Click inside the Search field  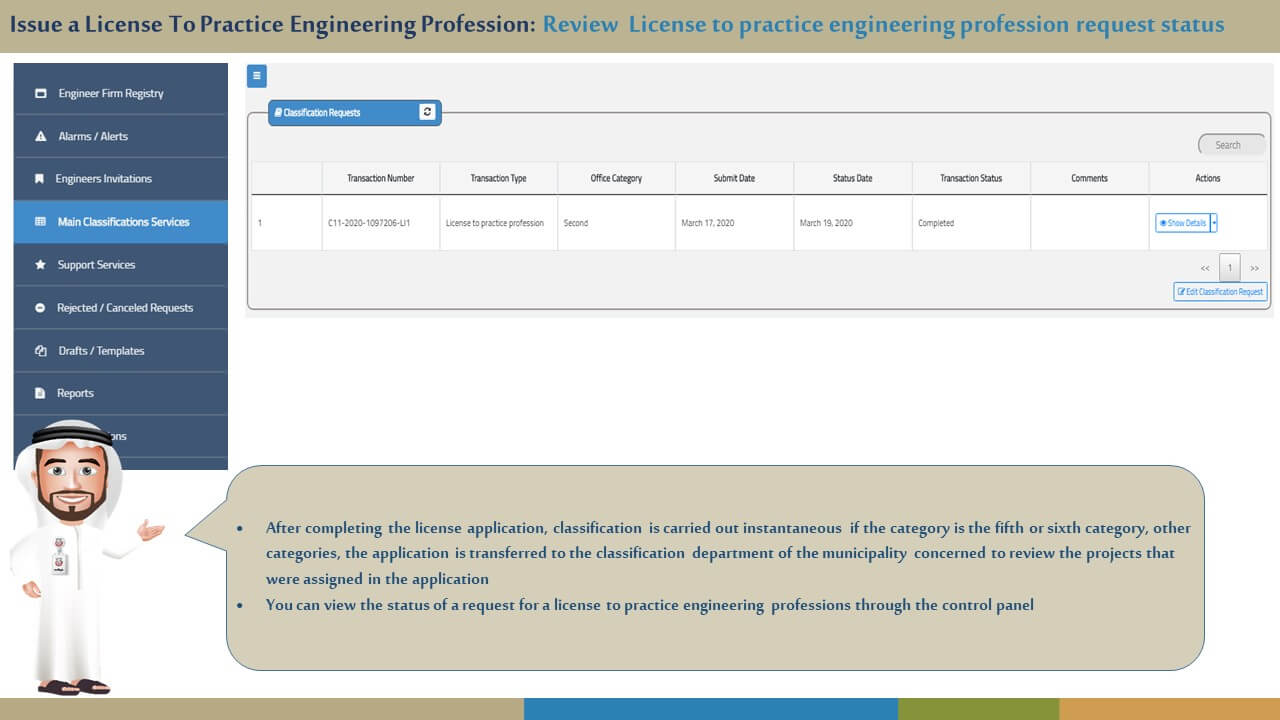(1232, 145)
